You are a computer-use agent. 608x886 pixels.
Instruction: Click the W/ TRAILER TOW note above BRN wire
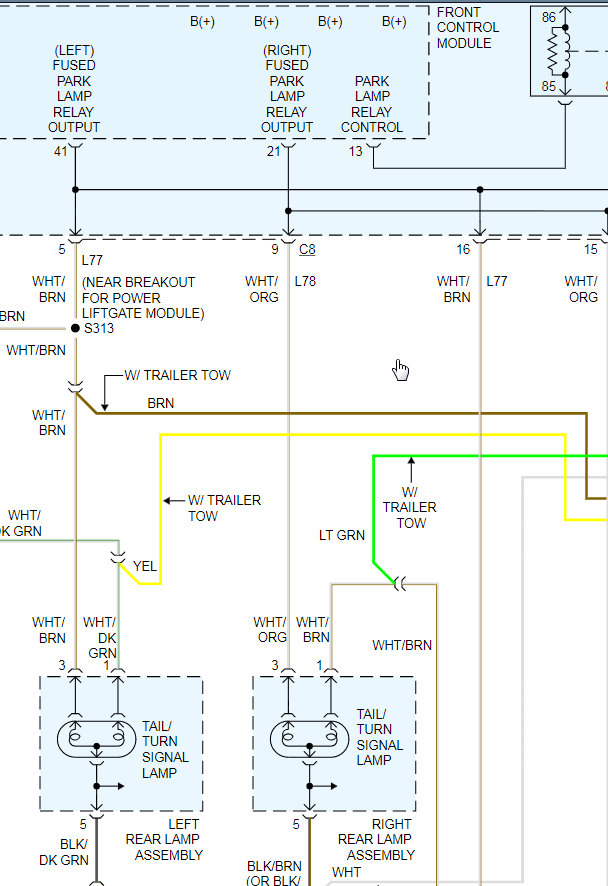[x=177, y=375]
